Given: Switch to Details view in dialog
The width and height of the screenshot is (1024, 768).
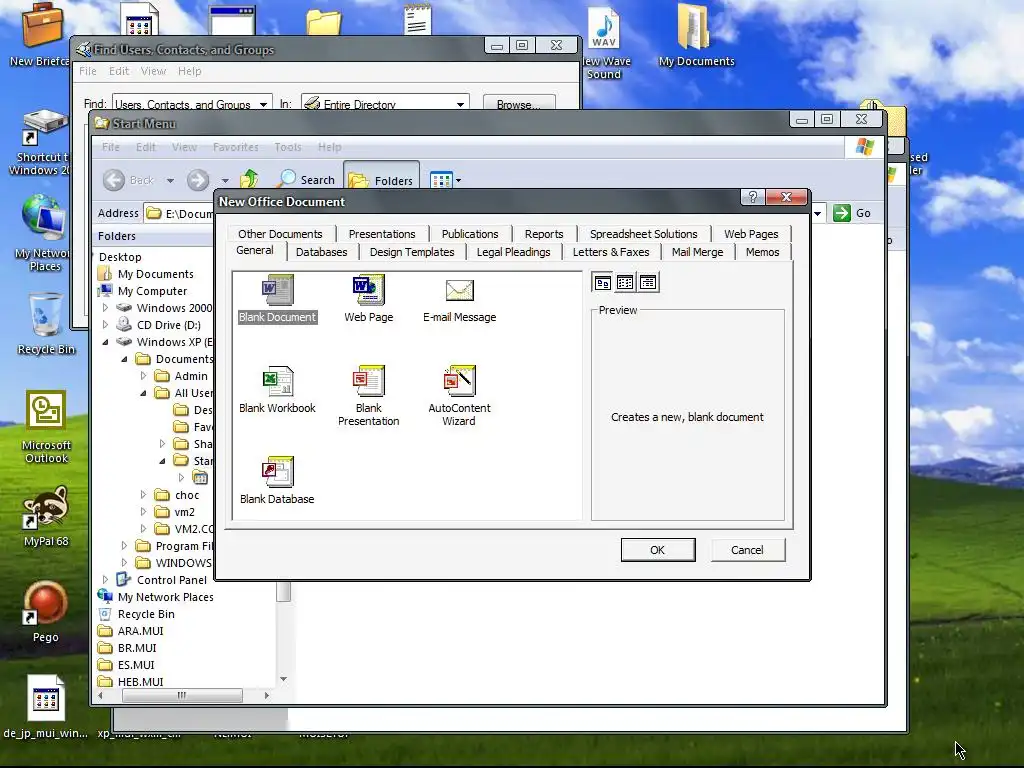Looking at the screenshot, I should [648, 283].
